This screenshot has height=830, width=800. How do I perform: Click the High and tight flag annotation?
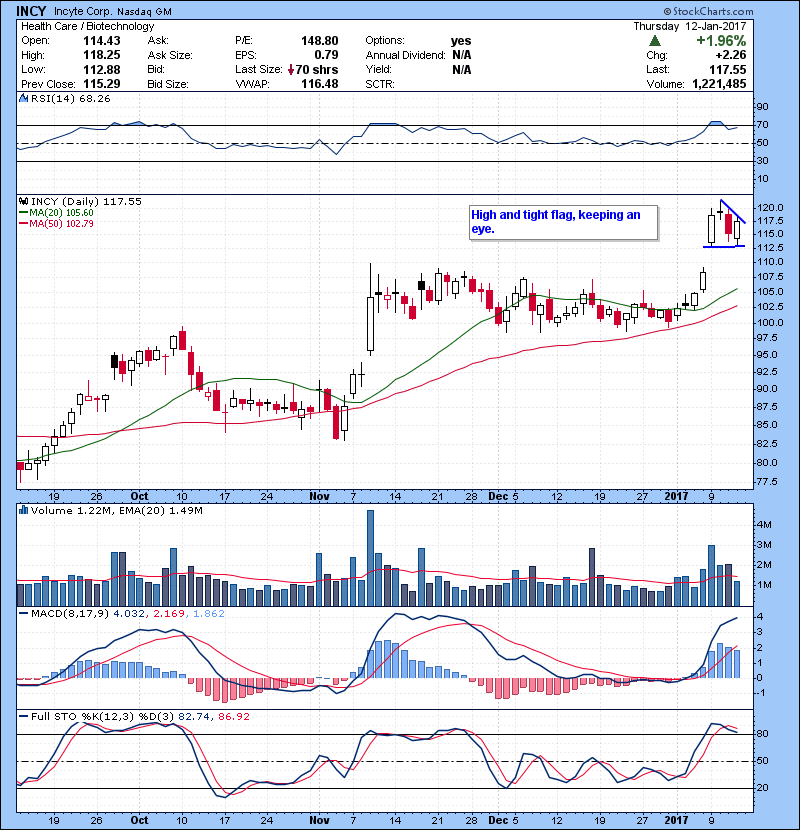pyautogui.click(x=563, y=222)
